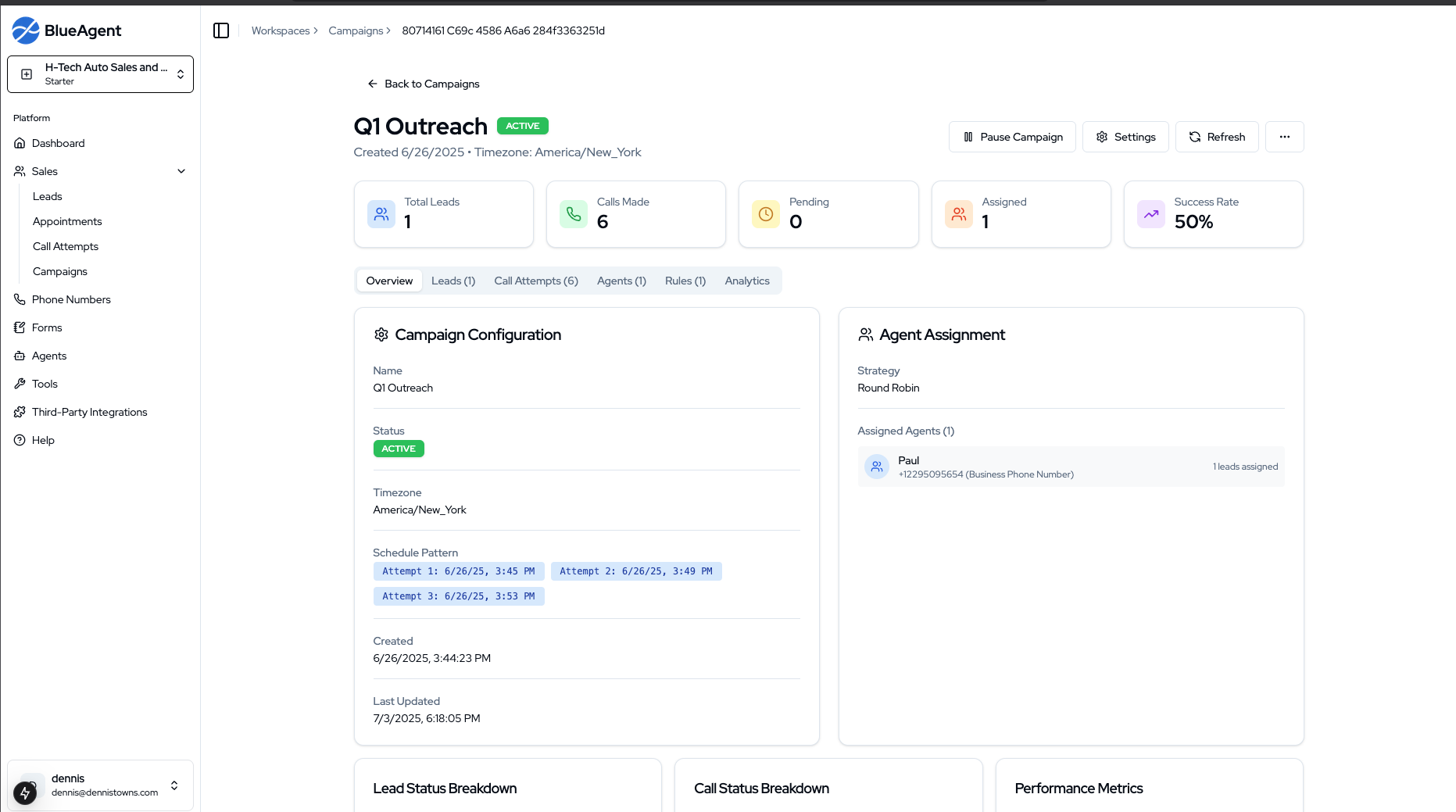The width and height of the screenshot is (1456, 812).
Task: Toggle the sidebar panel icon
Action: [221, 30]
